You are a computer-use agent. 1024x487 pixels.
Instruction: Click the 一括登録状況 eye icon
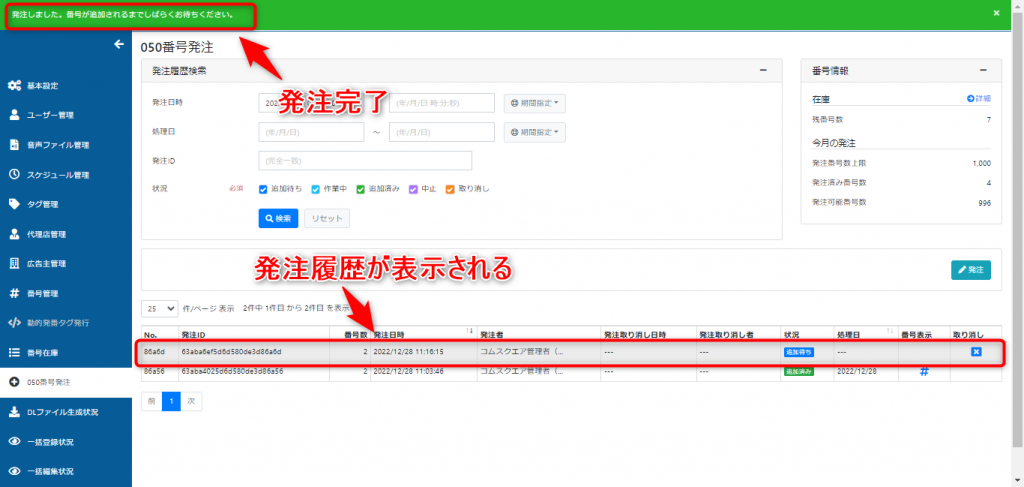pyautogui.click(x=14, y=442)
